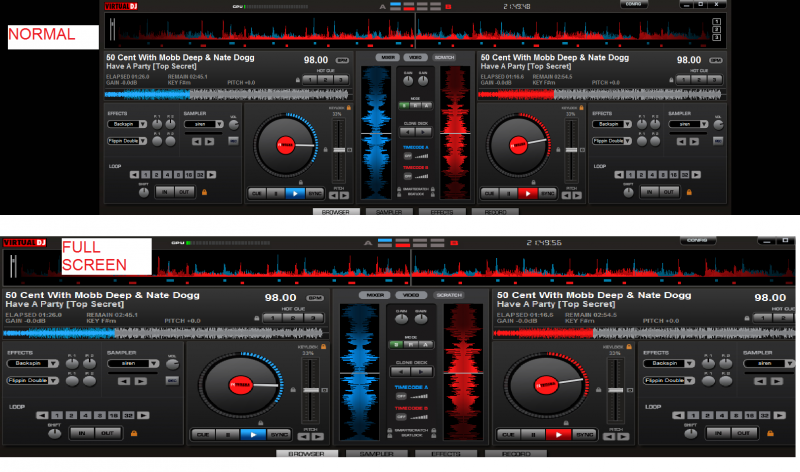Screen dimensions: 800x472
Task: Select the 4-beat loop on the left deck, full screen window
Action: point(85,415)
